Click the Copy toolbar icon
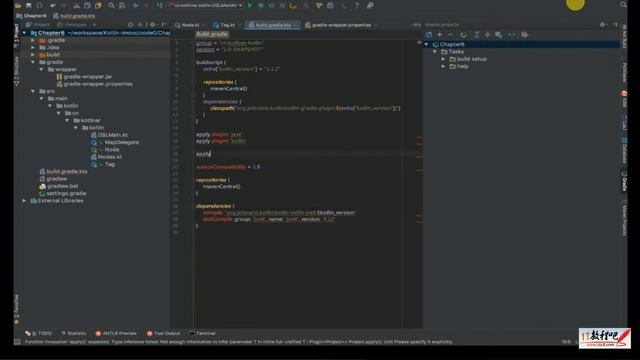Screen dimensions: 640x360 coord(87,5)
